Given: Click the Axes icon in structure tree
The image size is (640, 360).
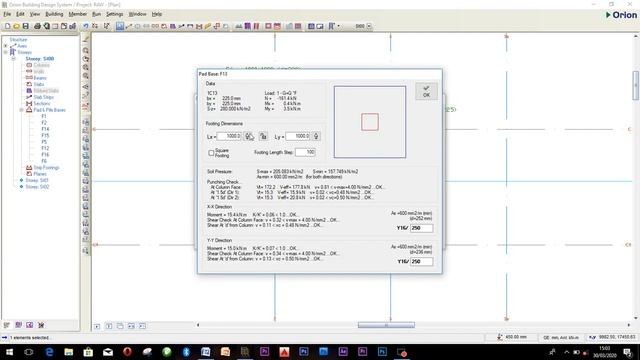Looking at the screenshot, I should pyautogui.click(x=13, y=46).
